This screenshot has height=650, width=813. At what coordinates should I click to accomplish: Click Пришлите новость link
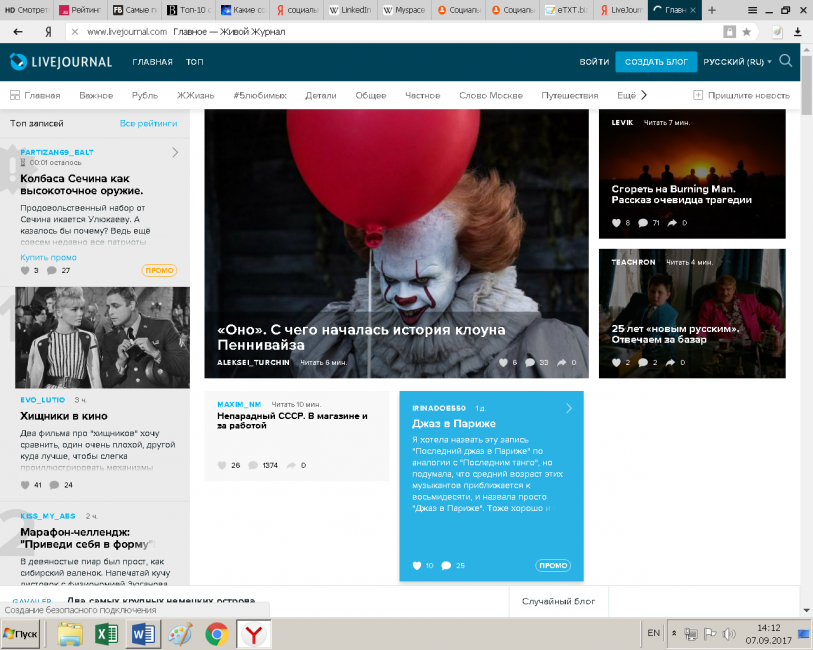click(x=741, y=95)
